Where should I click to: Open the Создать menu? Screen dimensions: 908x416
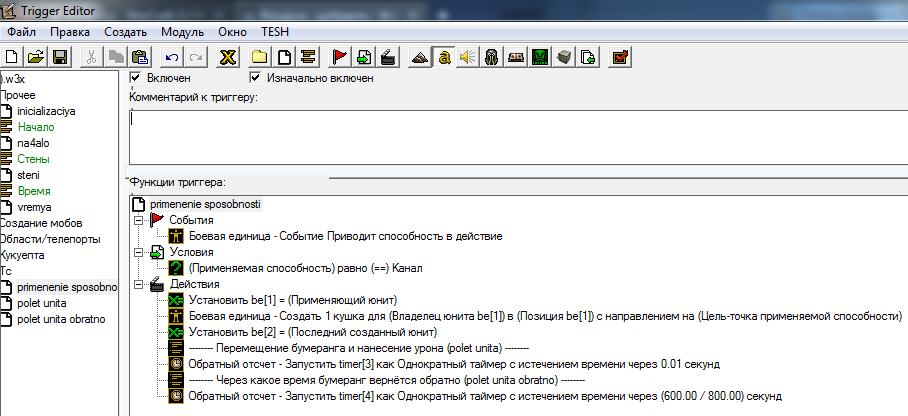126,32
